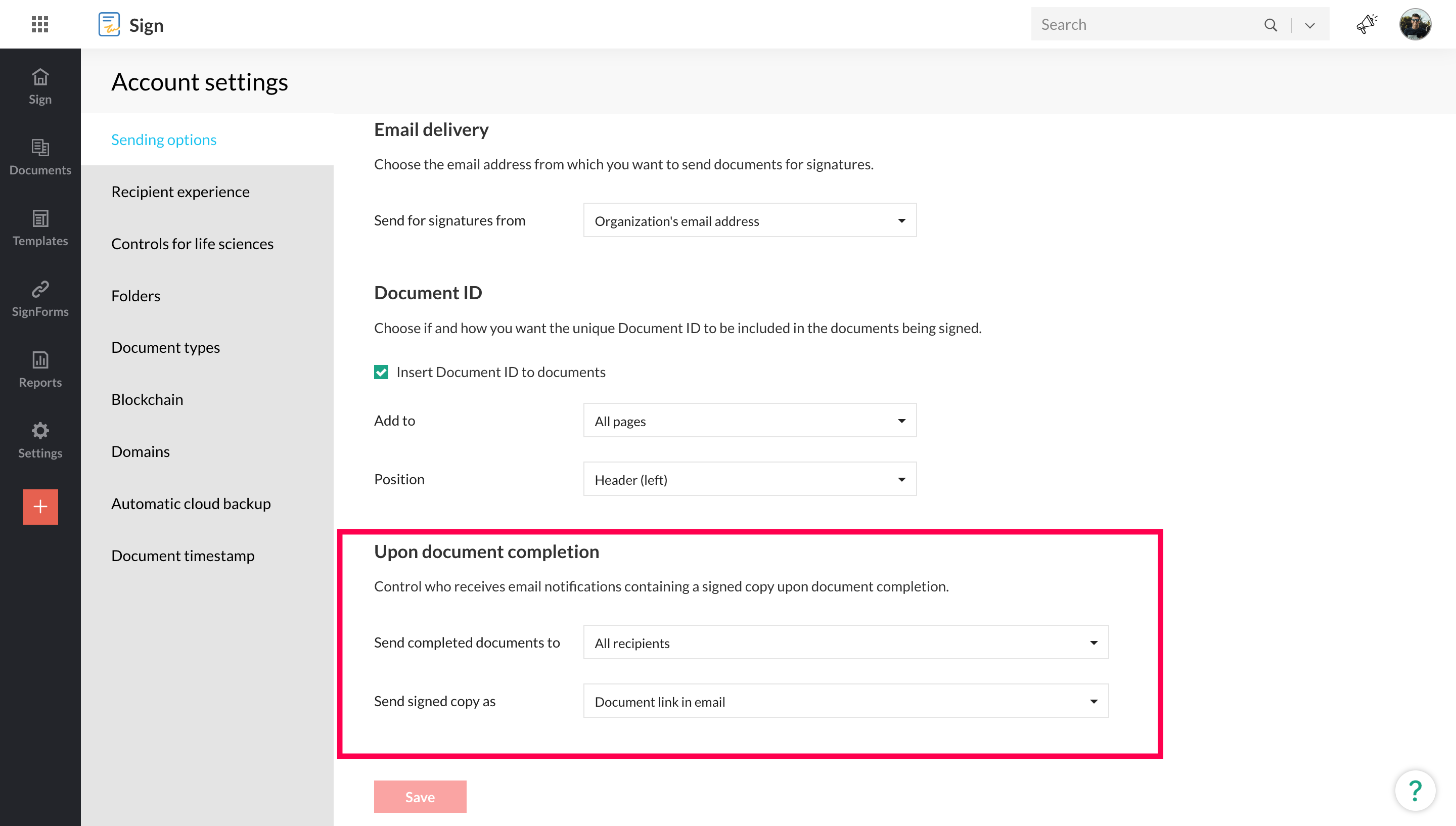Select the Blockchain settings tab
The image size is (1456, 826).
(x=147, y=399)
